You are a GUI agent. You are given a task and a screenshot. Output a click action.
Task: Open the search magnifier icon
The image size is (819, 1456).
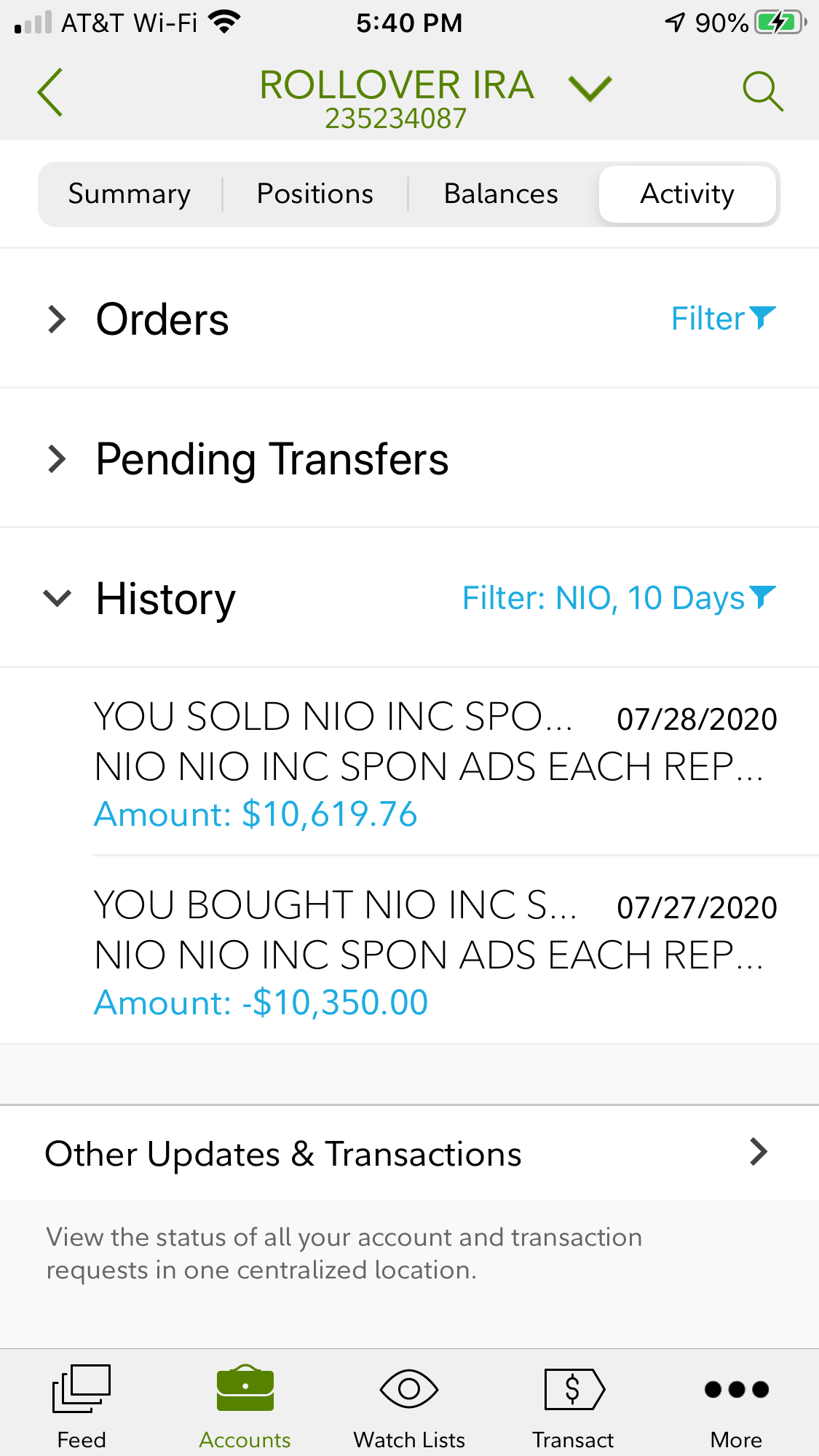[x=762, y=91]
